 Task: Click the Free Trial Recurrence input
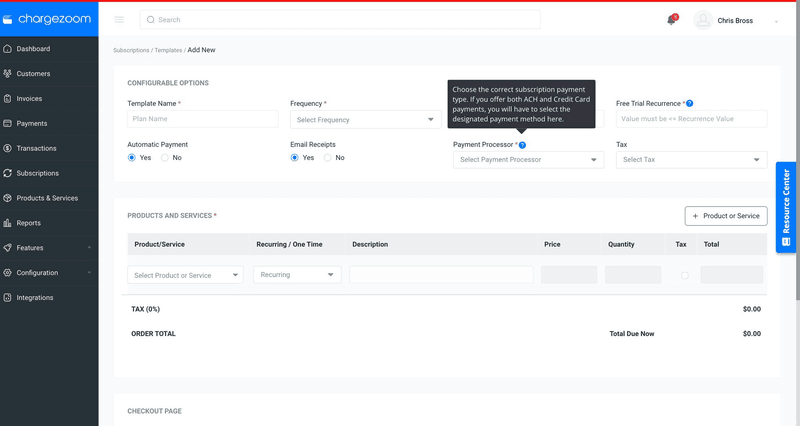691,119
